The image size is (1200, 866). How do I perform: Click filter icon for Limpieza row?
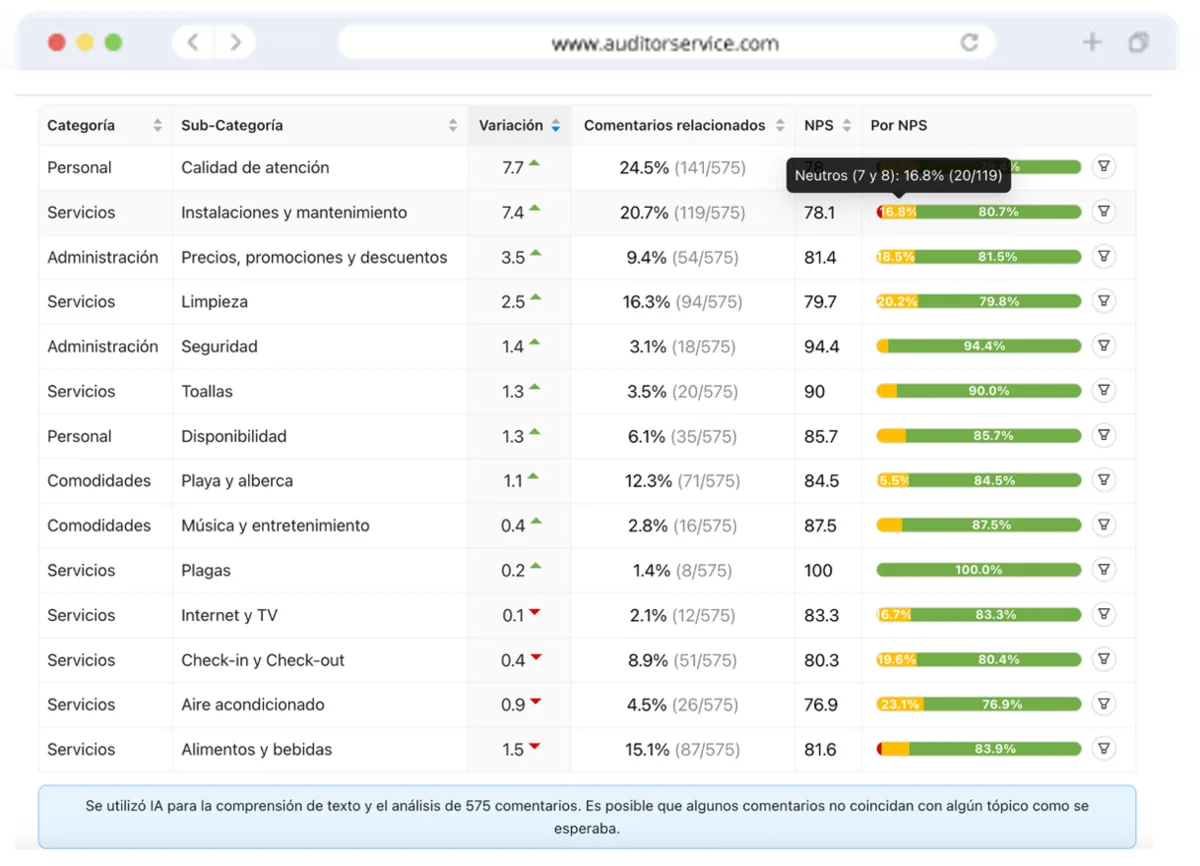(x=1104, y=301)
